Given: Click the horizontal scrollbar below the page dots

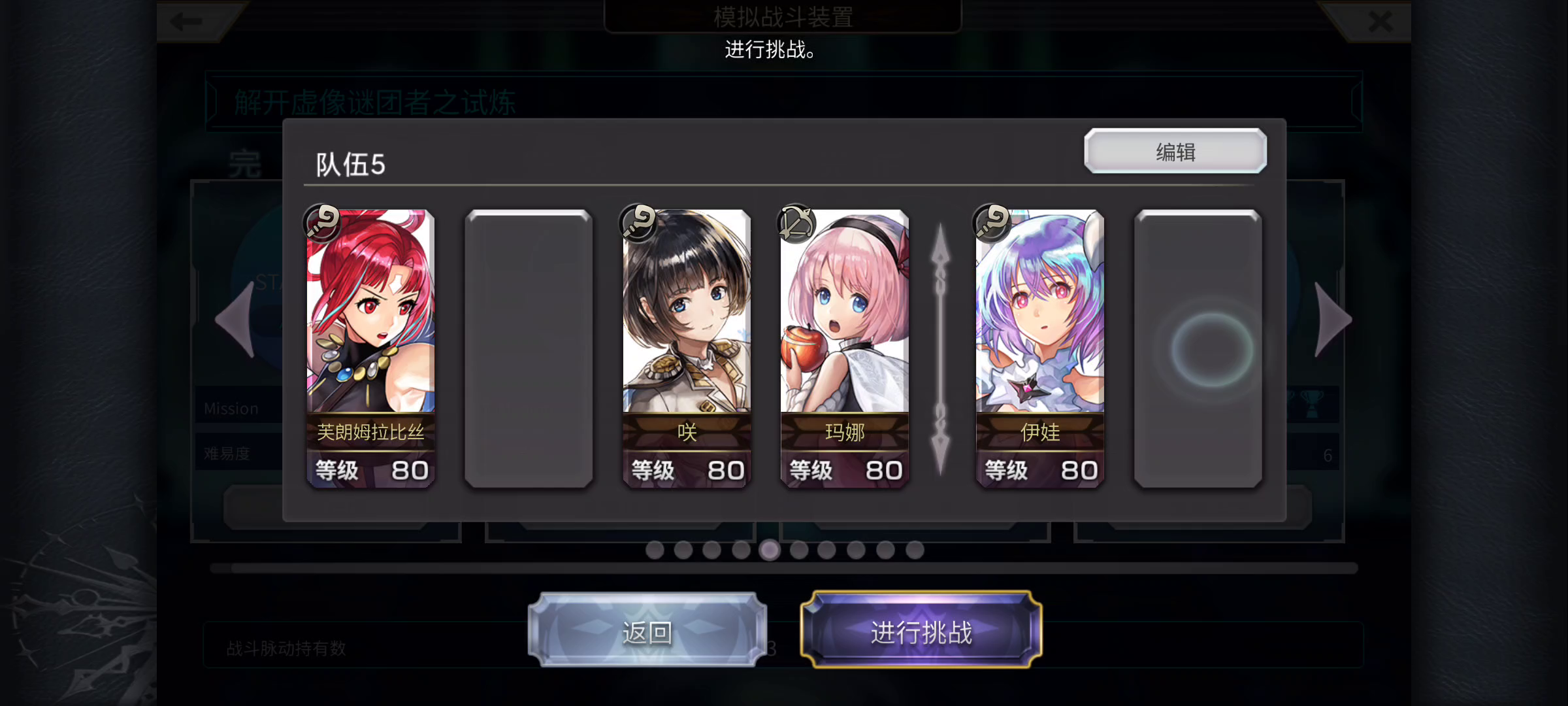Looking at the screenshot, I should (x=784, y=568).
